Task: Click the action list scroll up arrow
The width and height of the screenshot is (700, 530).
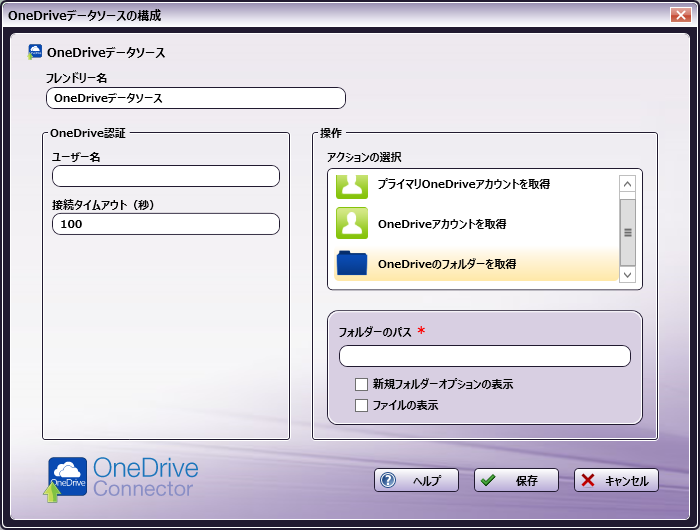Action: click(627, 184)
